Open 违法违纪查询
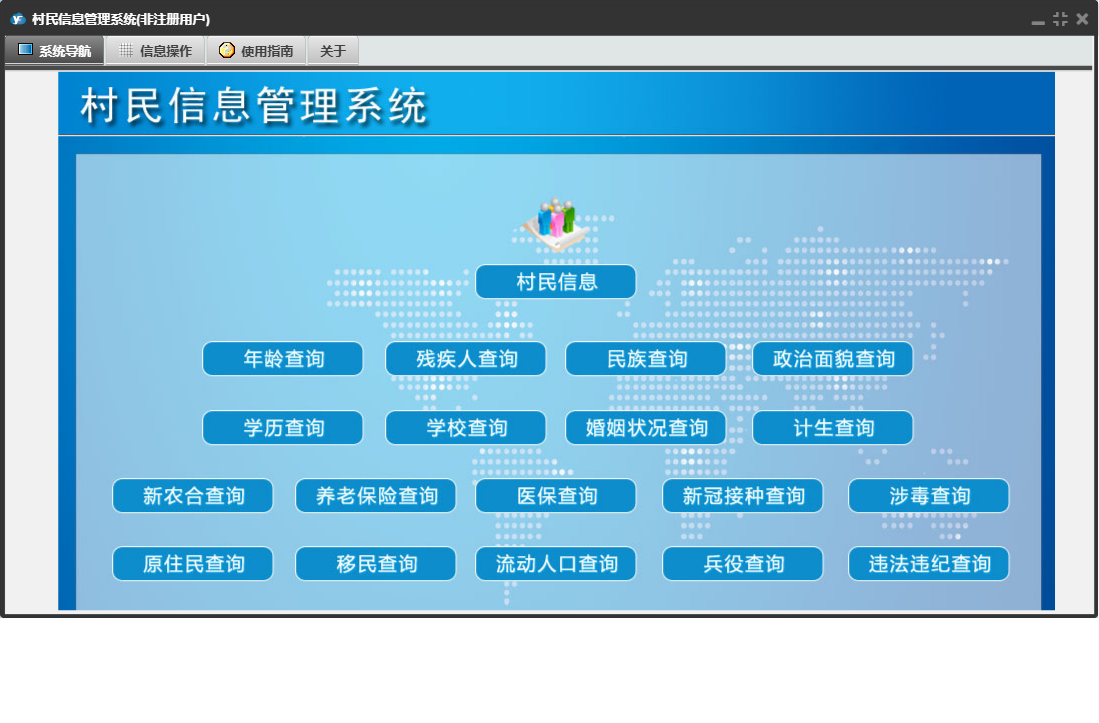This screenshot has width=1099, height=723. tap(929, 564)
